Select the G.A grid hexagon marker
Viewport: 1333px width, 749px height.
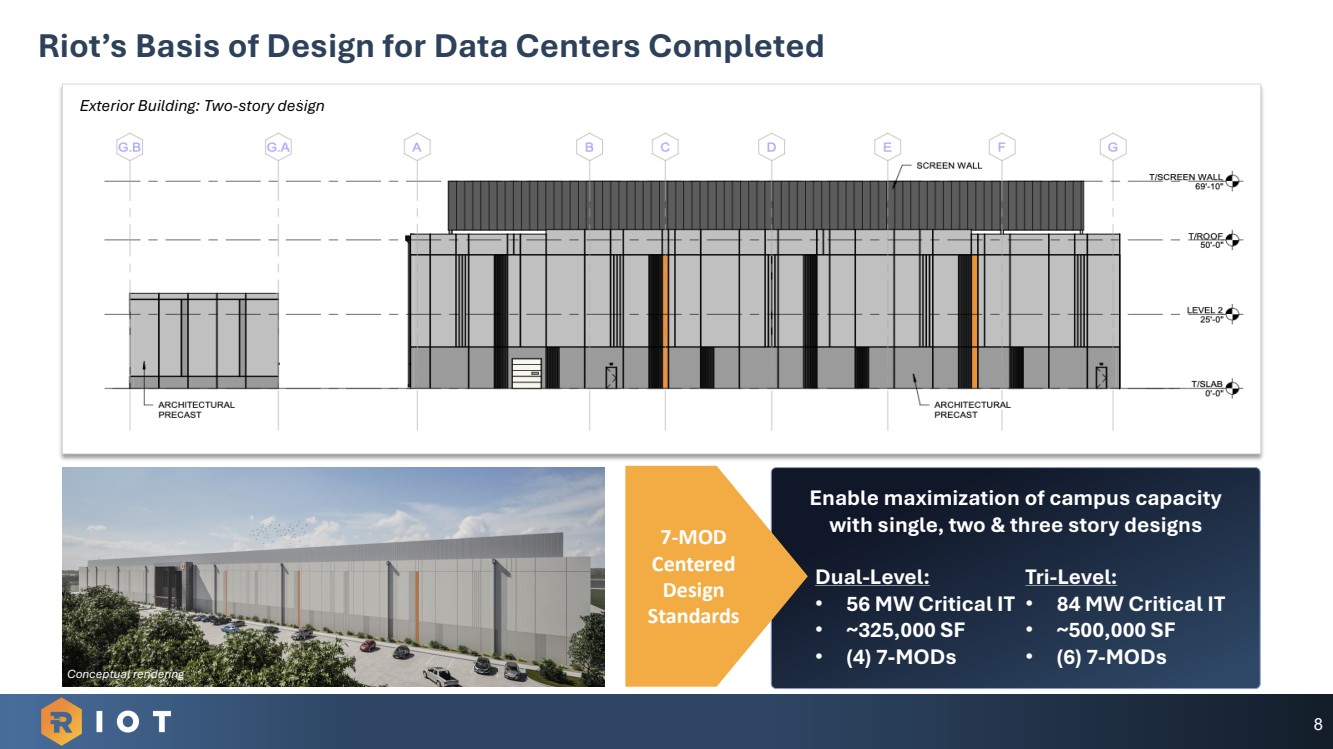tap(278, 147)
